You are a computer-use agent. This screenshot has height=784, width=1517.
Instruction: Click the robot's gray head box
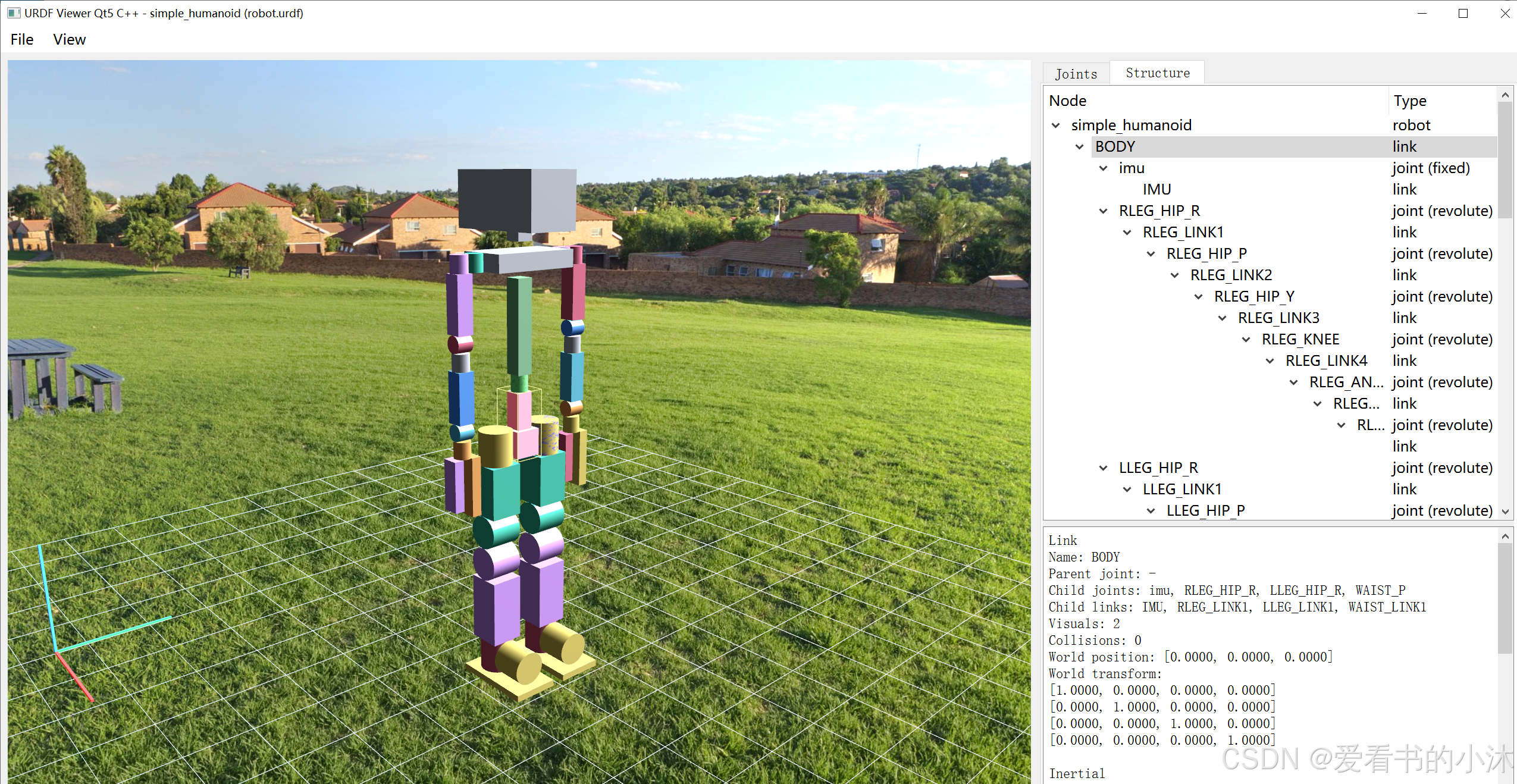tap(517, 201)
